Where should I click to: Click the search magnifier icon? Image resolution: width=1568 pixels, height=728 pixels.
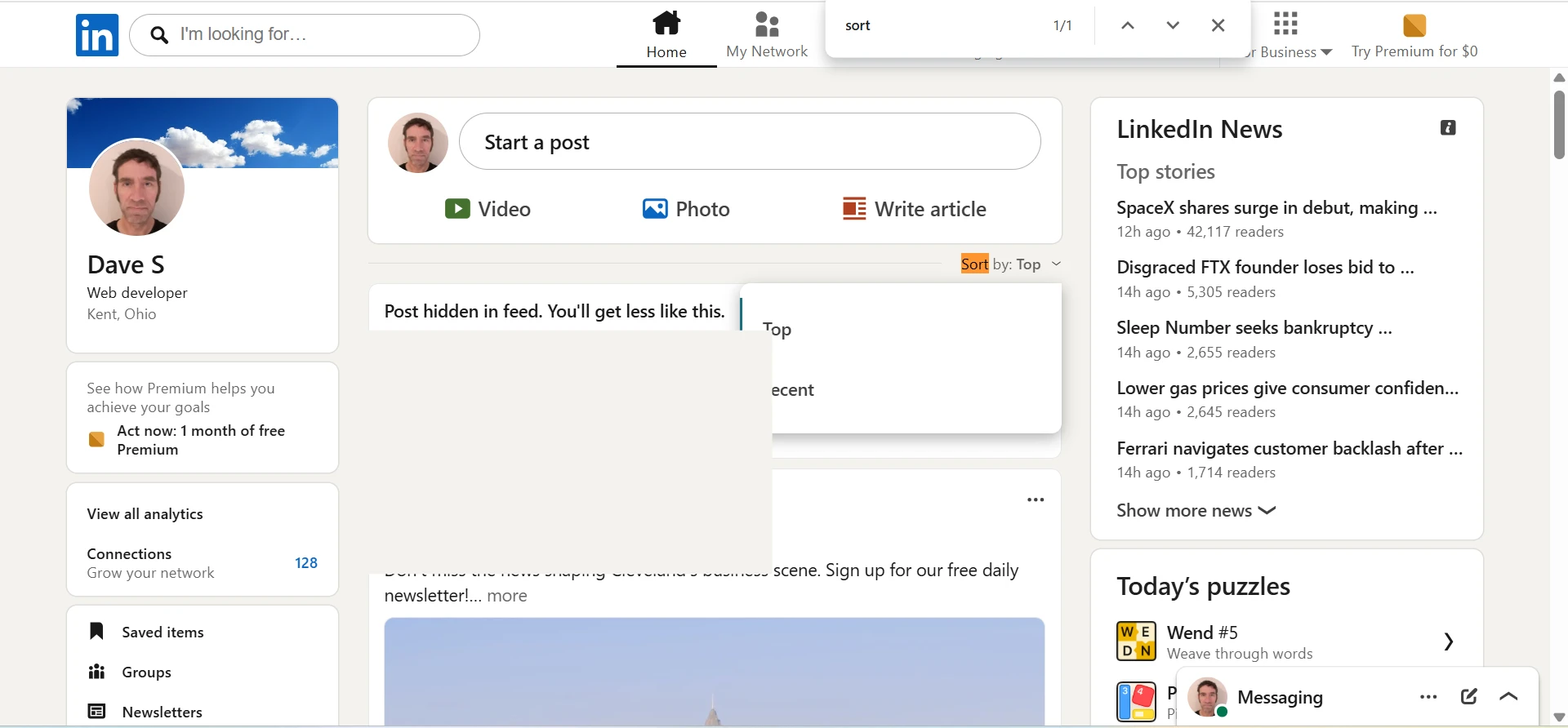[x=160, y=35]
